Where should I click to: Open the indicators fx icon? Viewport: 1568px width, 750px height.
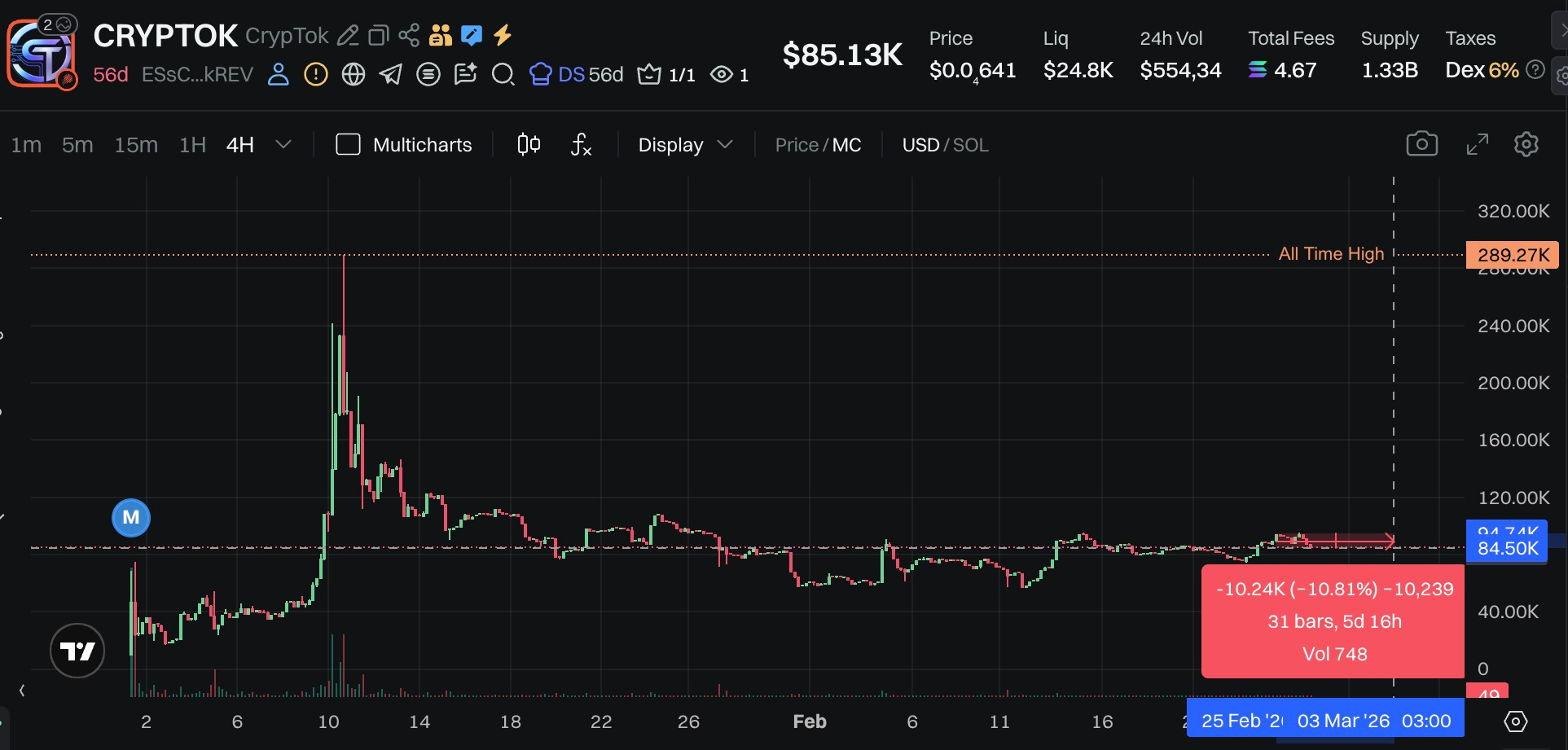[x=580, y=145]
